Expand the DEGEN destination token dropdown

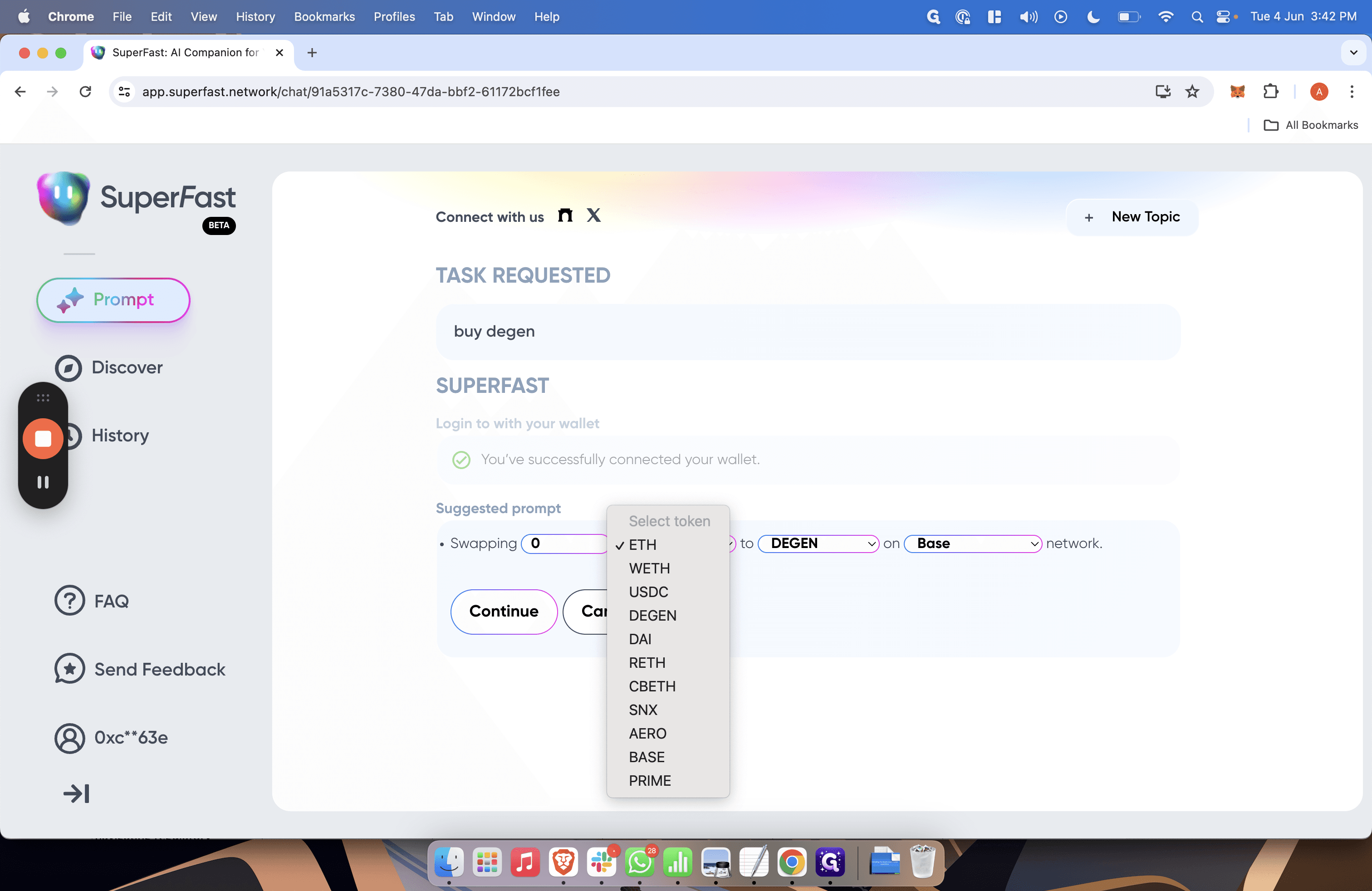click(818, 543)
